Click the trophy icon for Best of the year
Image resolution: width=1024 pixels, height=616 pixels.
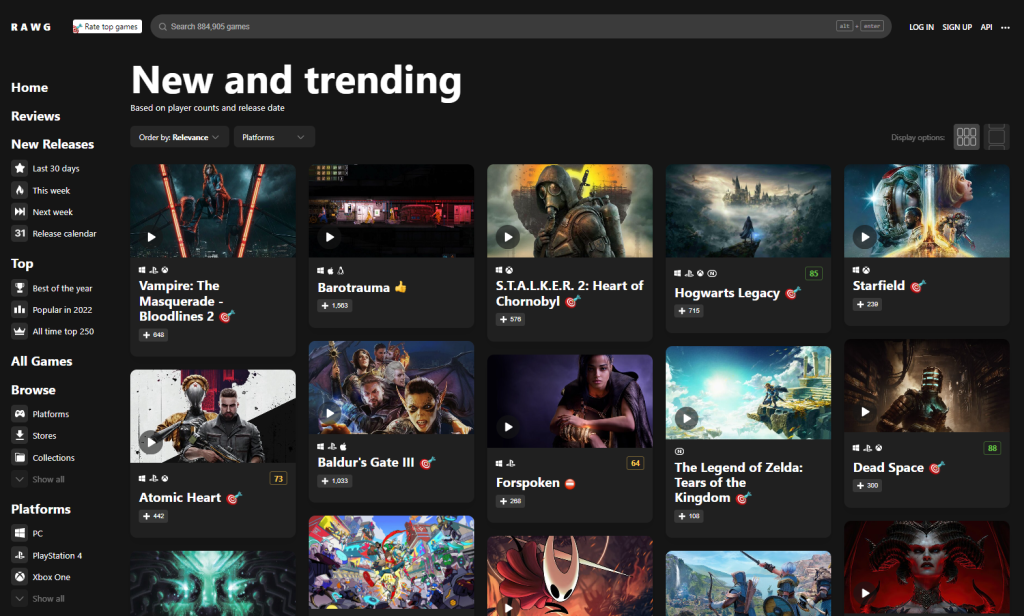[20, 288]
